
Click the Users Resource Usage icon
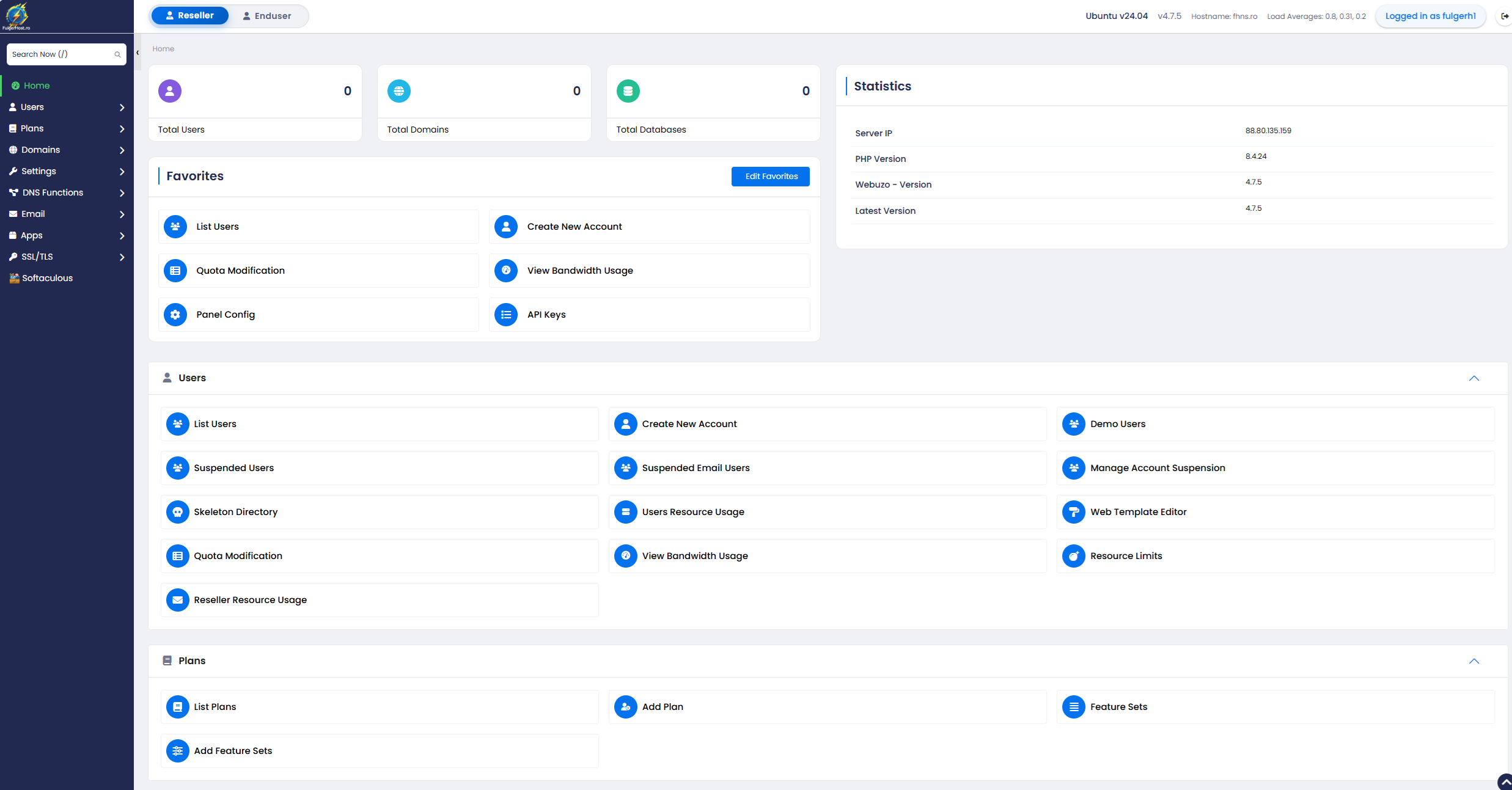point(626,512)
